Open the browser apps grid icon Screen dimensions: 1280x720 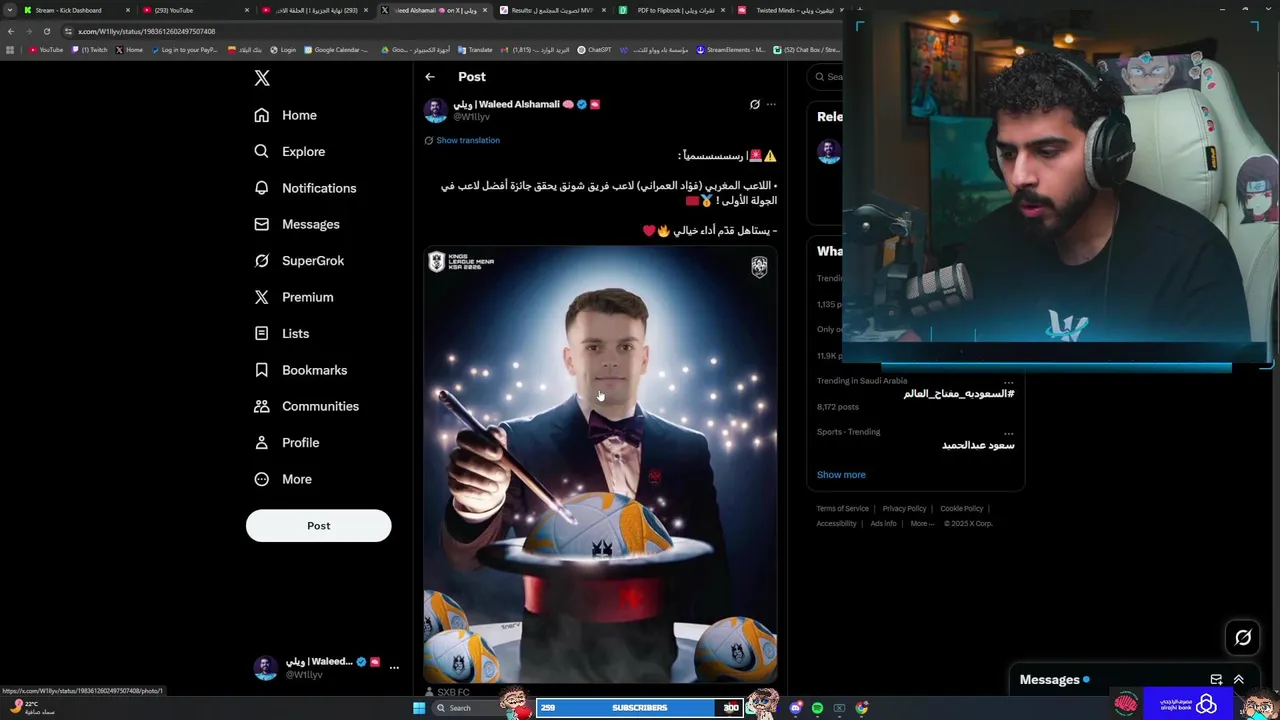(x=10, y=50)
